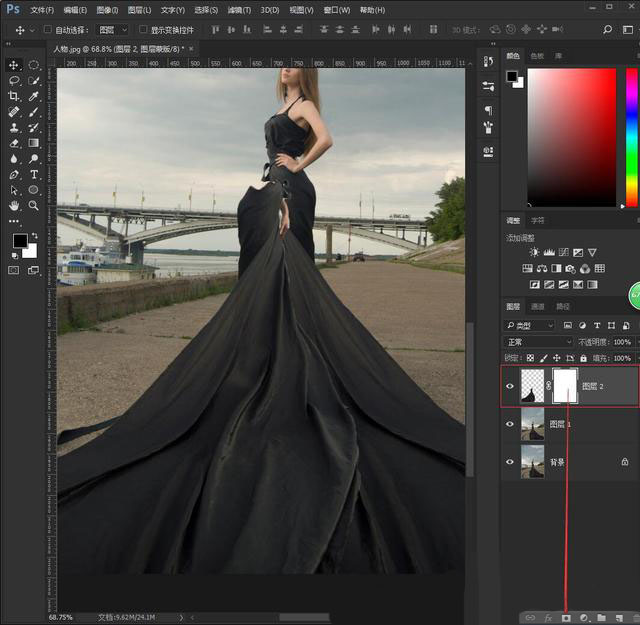Switch to the 色板 tab
Image resolution: width=640 pixels, height=625 pixels.
click(537, 56)
